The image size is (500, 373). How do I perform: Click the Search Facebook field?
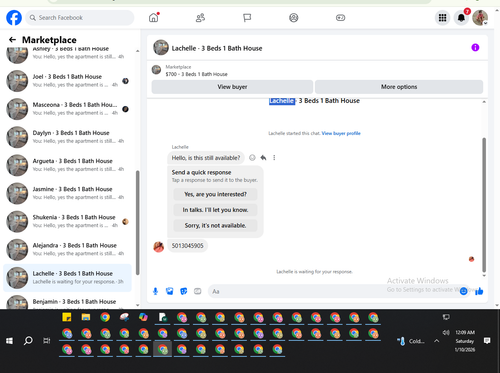click(80, 18)
